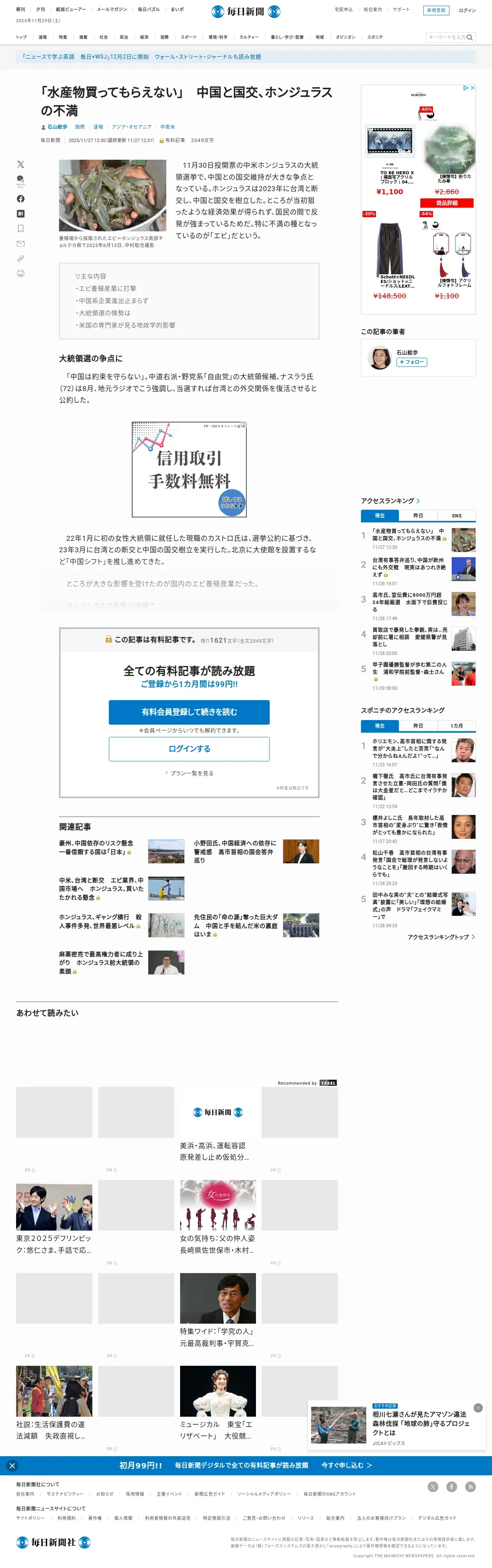Copy the article link via chain icon

click(x=21, y=259)
